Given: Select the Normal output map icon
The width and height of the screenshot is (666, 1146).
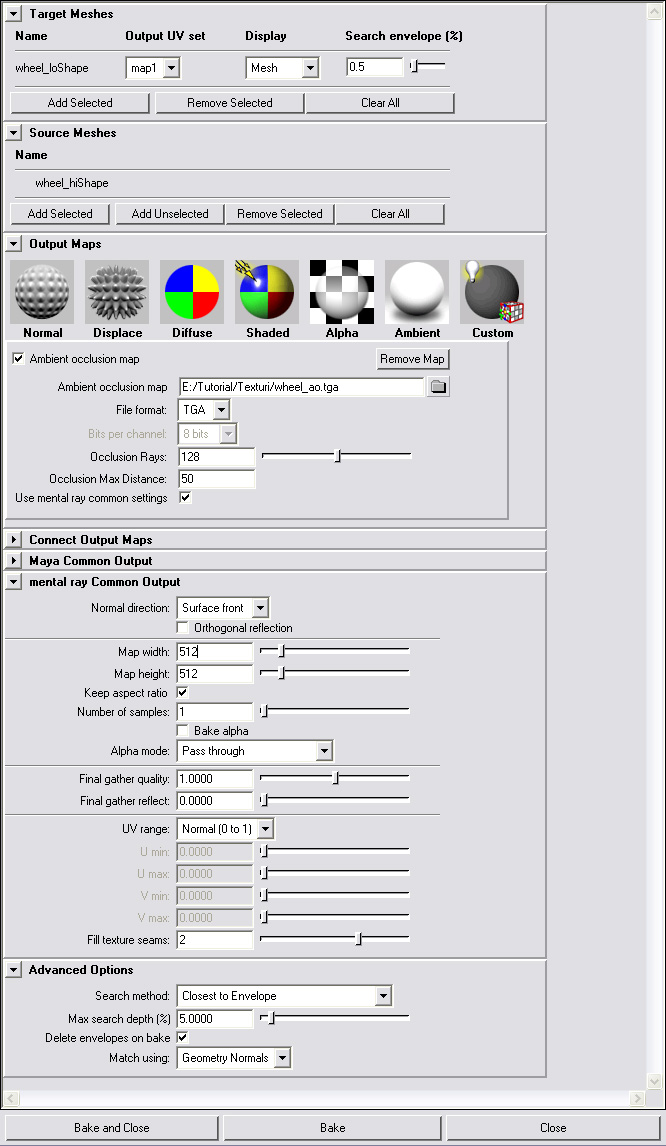Looking at the screenshot, I should [x=42, y=292].
